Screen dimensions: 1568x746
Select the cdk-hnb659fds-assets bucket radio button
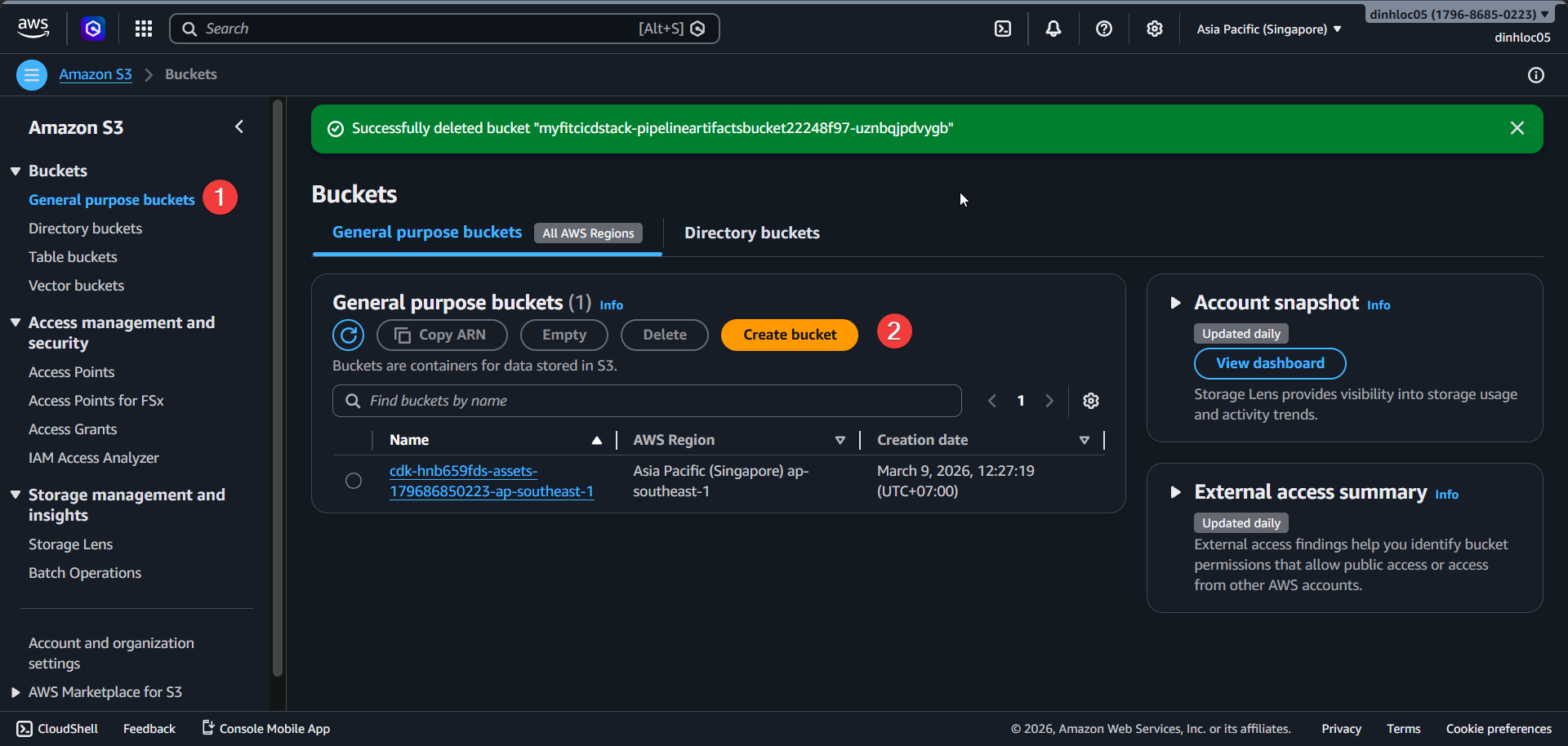pyautogui.click(x=354, y=481)
